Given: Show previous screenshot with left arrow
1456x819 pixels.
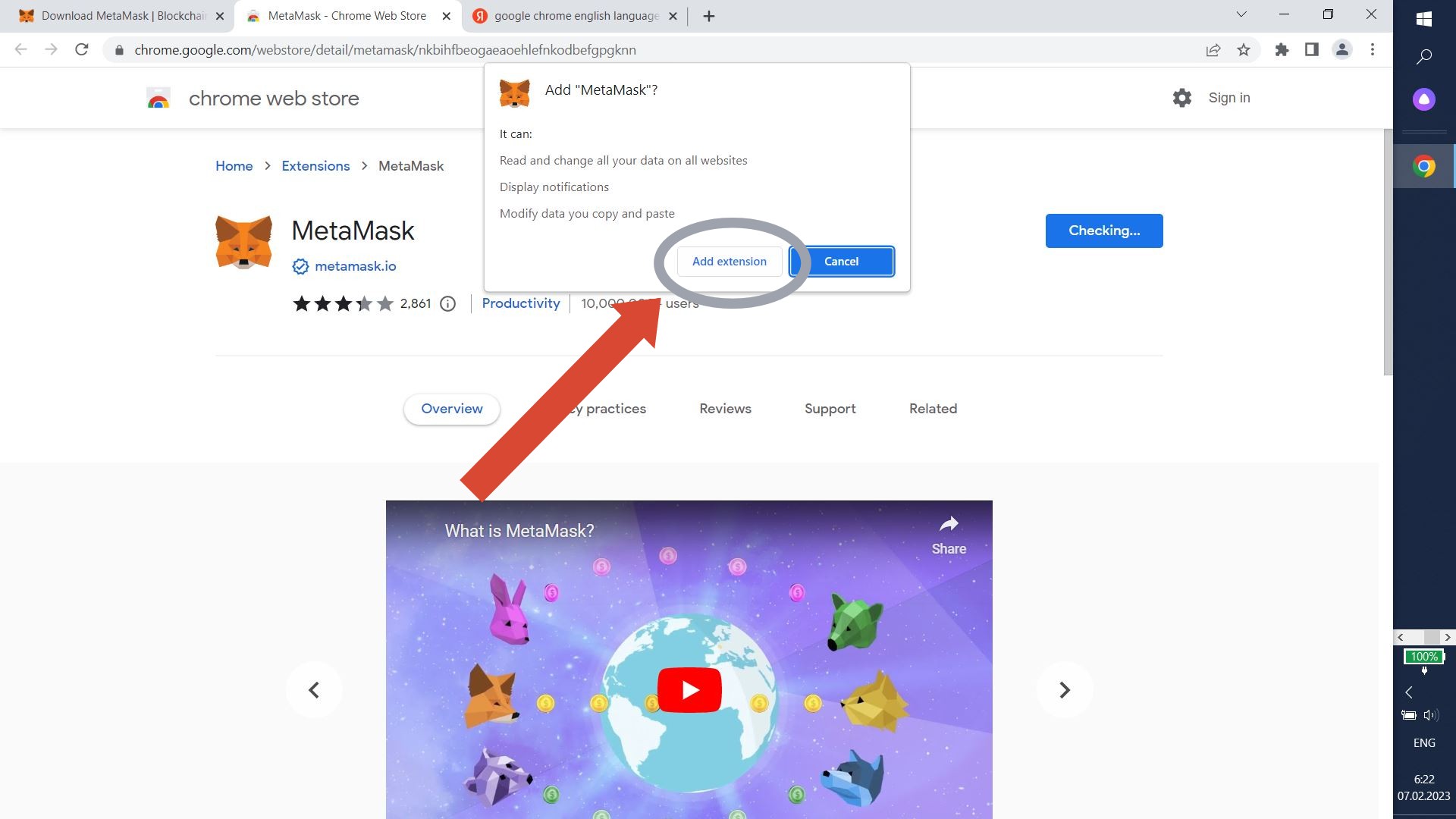Looking at the screenshot, I should tap(314, 689).
